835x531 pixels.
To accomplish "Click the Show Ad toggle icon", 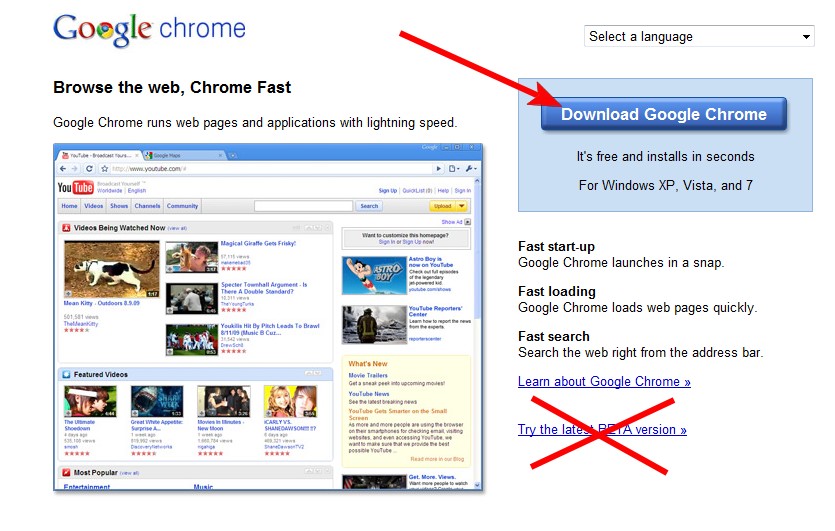I will point(468,222).
